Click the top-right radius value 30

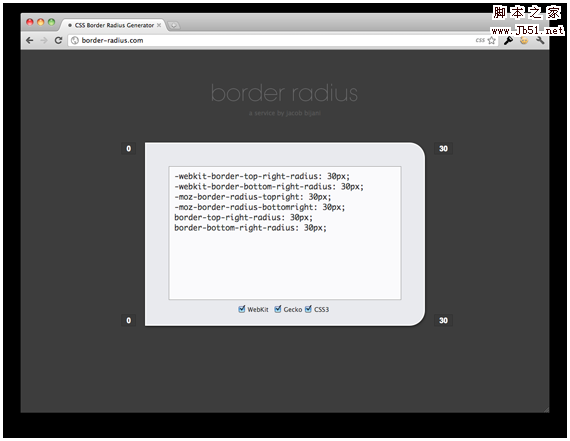(x=443, y=148)
